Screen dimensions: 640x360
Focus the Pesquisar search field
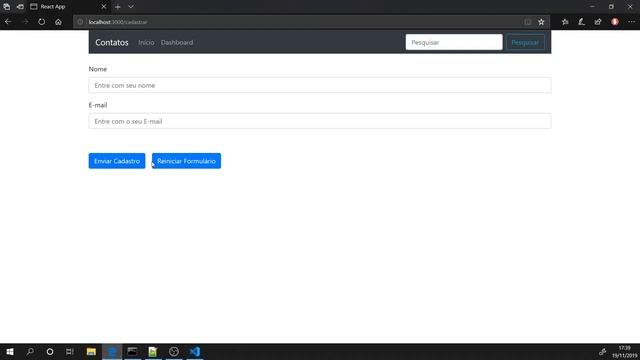click(454, 42)
